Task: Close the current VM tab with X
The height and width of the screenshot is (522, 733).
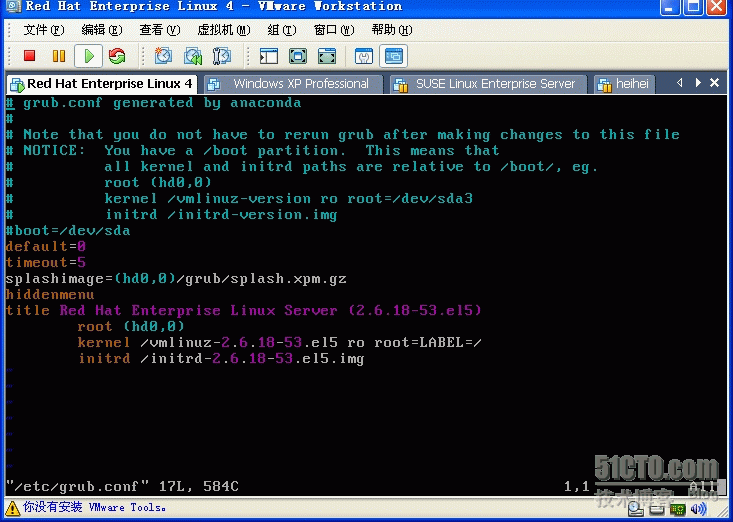Action: point(714,83)
